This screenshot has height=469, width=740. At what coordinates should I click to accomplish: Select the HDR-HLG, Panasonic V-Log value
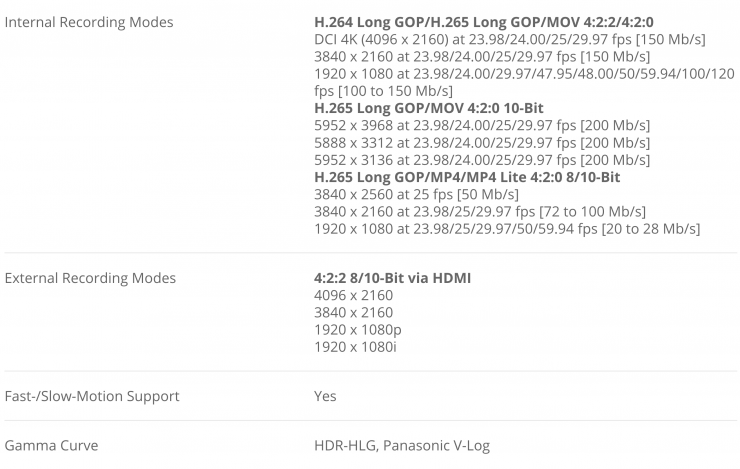pyautogui.click(x=402, y=446)
